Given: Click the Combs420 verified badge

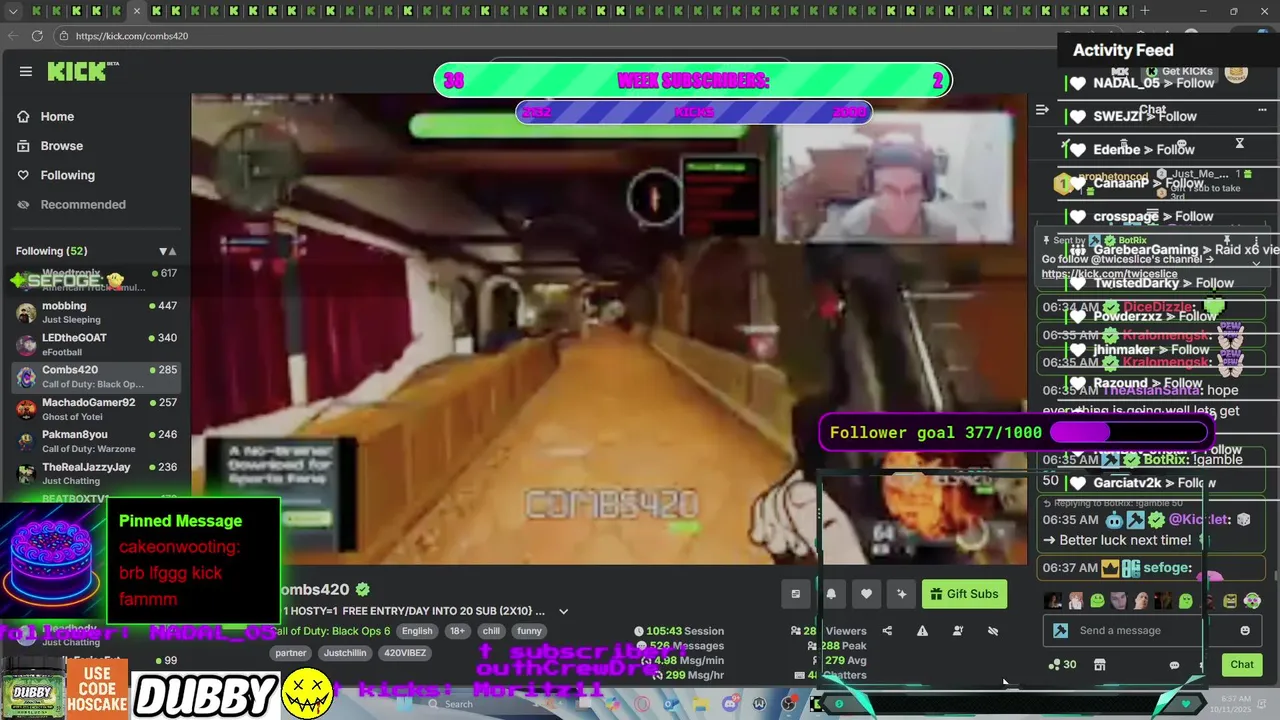Looking at the screenshot, I should [363, 590].
